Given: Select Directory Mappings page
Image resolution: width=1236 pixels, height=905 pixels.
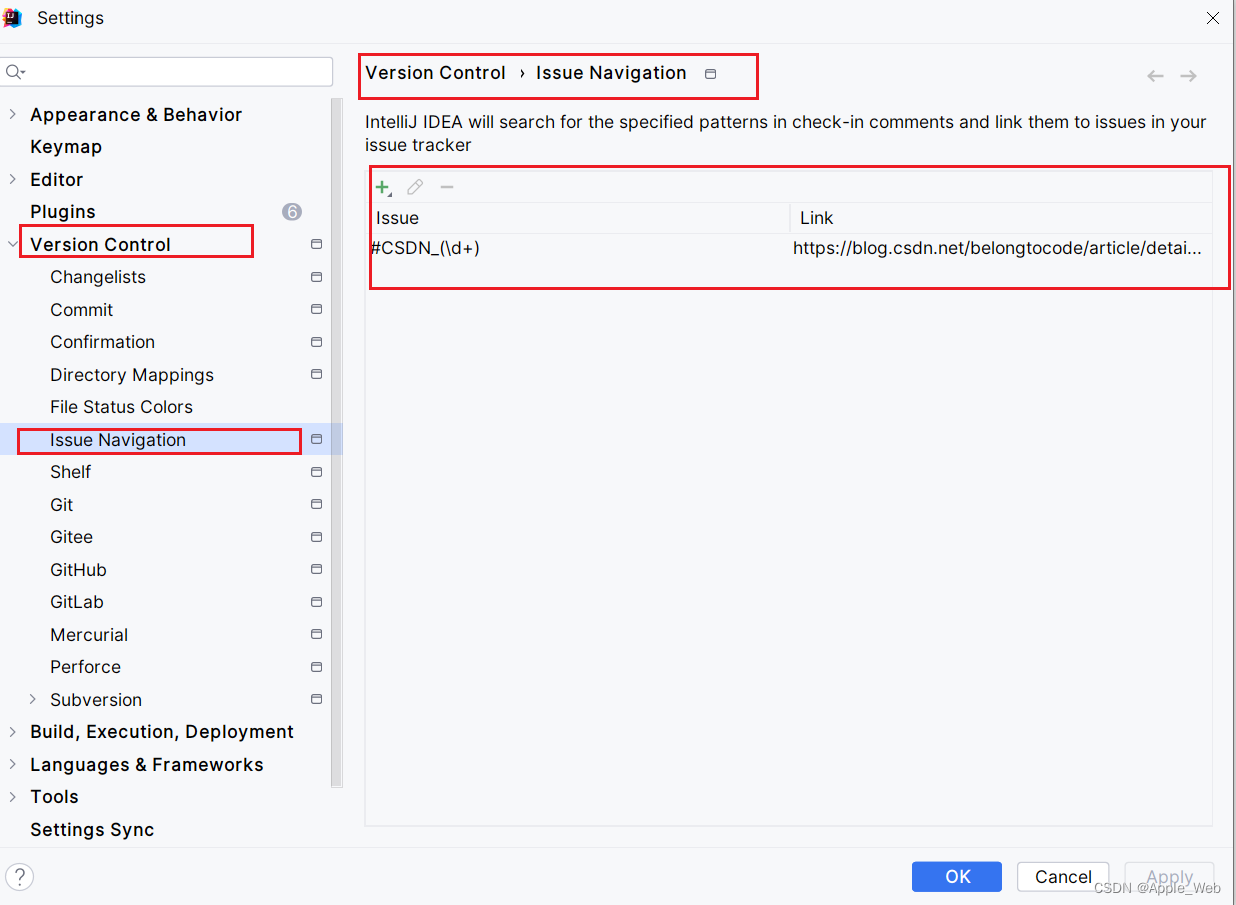Looking at the screenshot, I should [132, 375].
